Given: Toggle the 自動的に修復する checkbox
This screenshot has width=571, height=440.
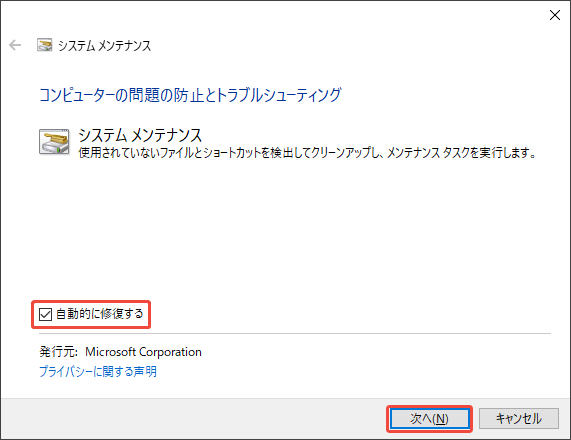Looking at the screenshot, I should tap(45, 314).
